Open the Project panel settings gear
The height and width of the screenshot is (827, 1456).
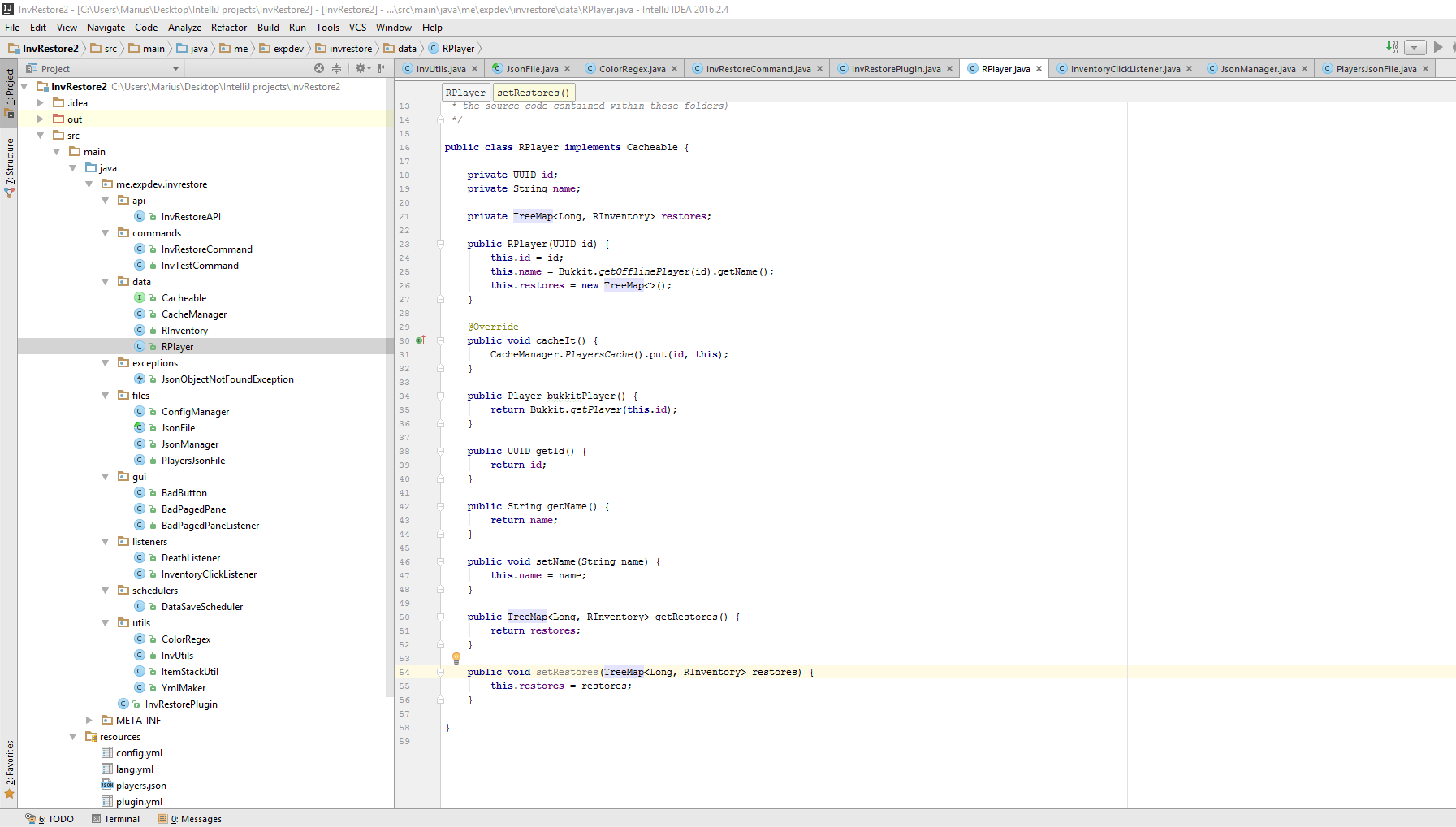tap(361, 68)
